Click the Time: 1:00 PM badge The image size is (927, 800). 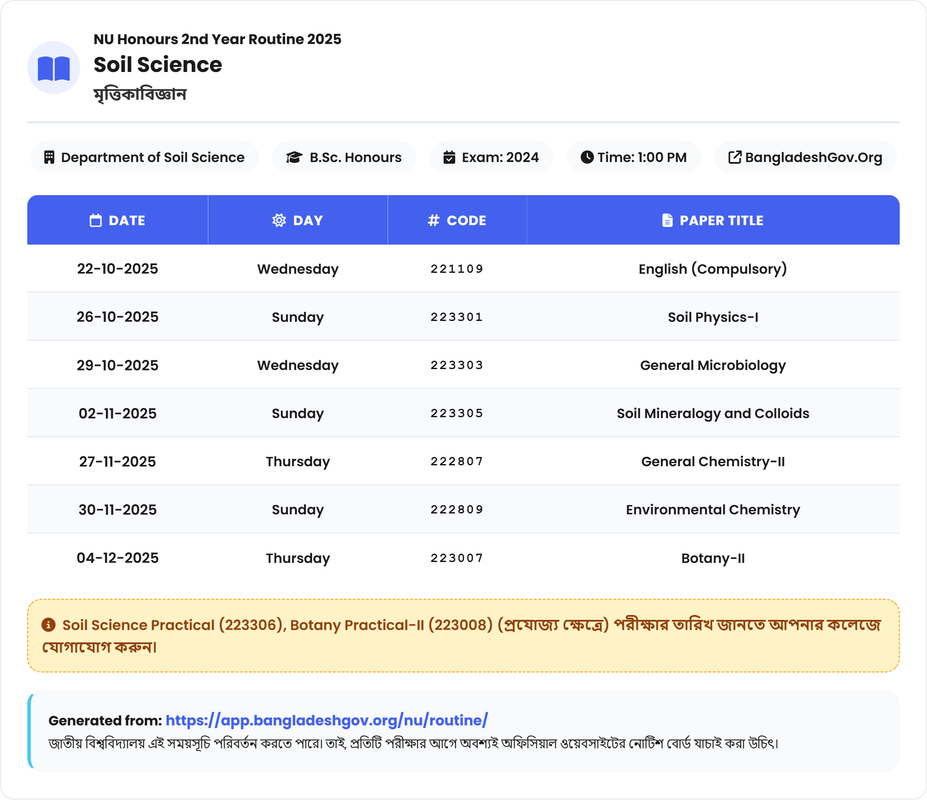pos(634,157)
